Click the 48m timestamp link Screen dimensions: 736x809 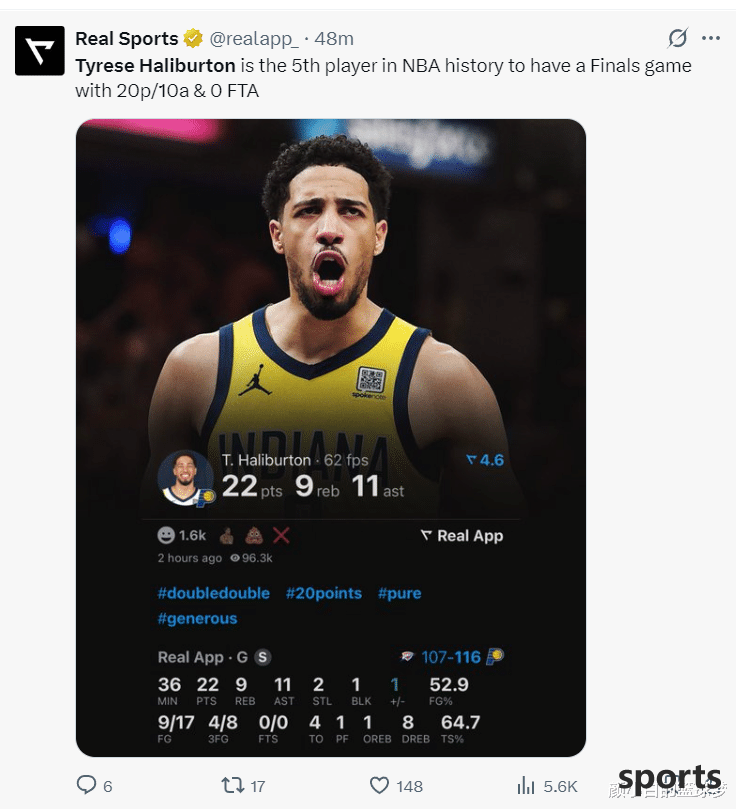(334, 39)
